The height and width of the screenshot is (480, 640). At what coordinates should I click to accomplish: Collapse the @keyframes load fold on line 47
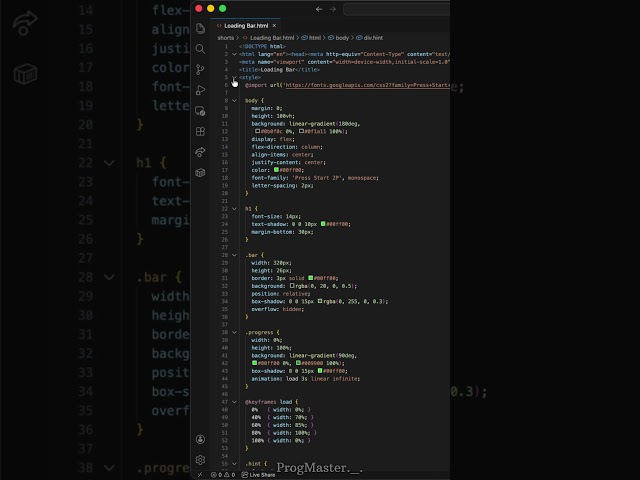tap(234, 402)
